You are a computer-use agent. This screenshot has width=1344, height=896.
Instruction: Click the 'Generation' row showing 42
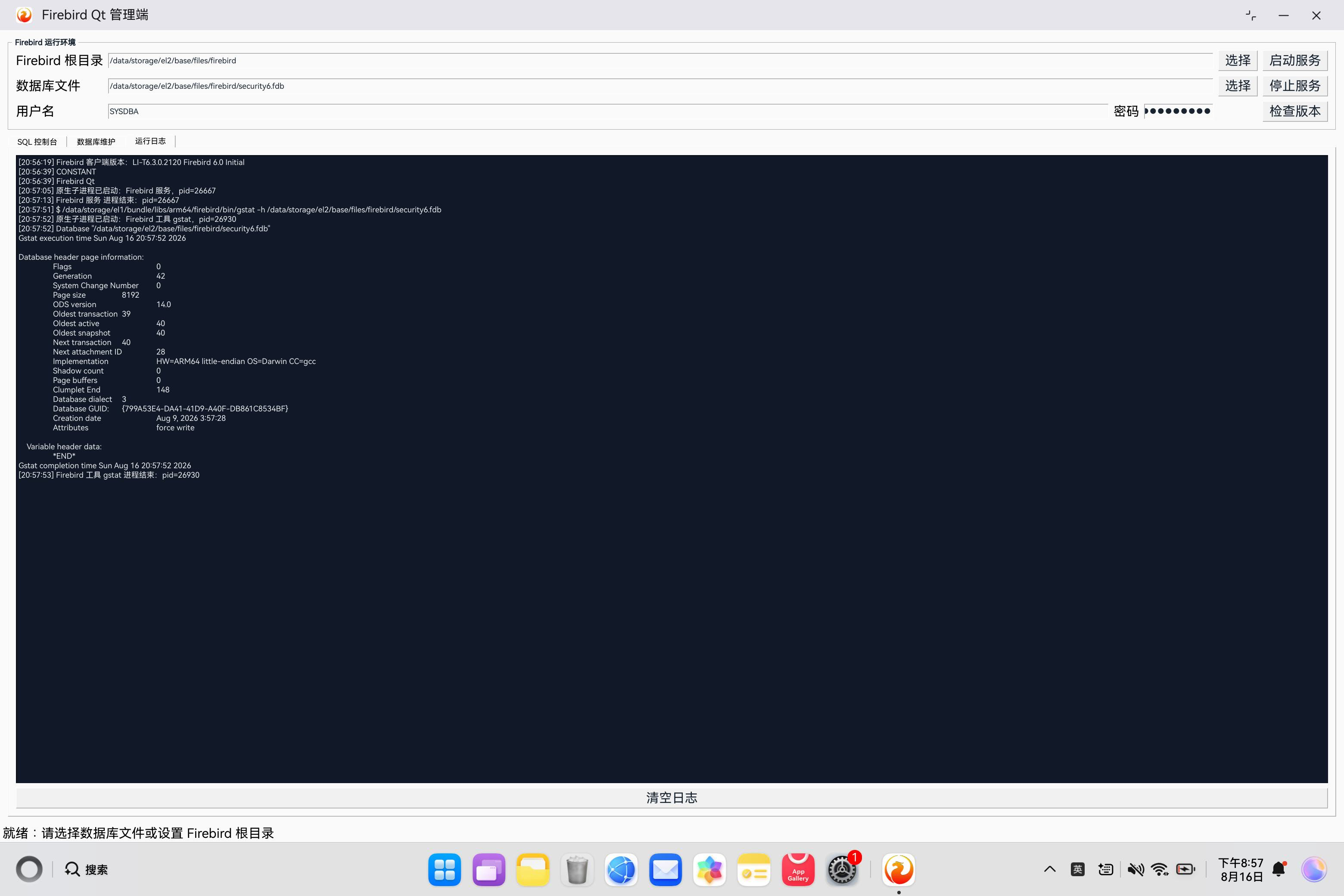(109, 276)
